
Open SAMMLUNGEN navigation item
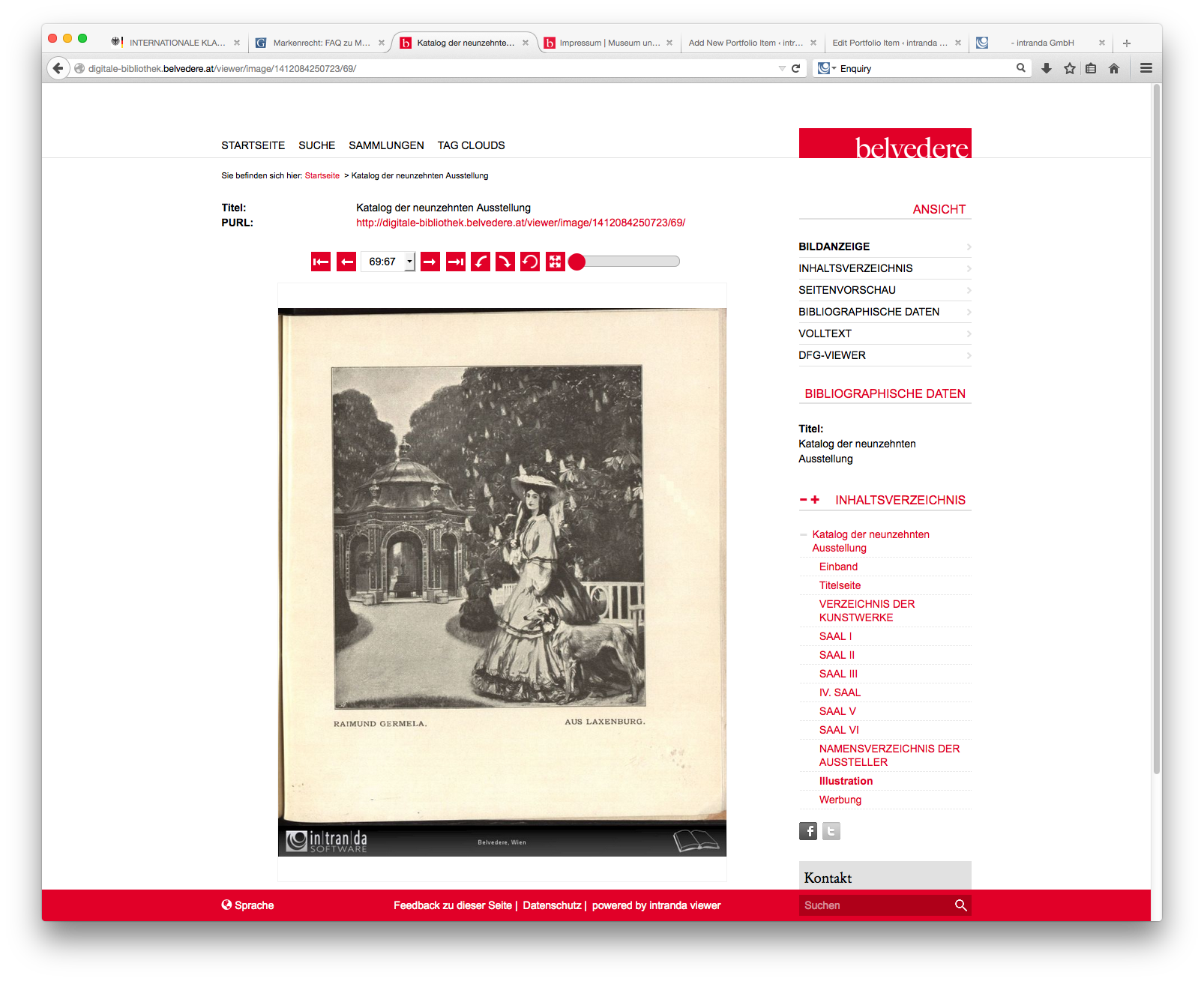click(x=386, y=145)
